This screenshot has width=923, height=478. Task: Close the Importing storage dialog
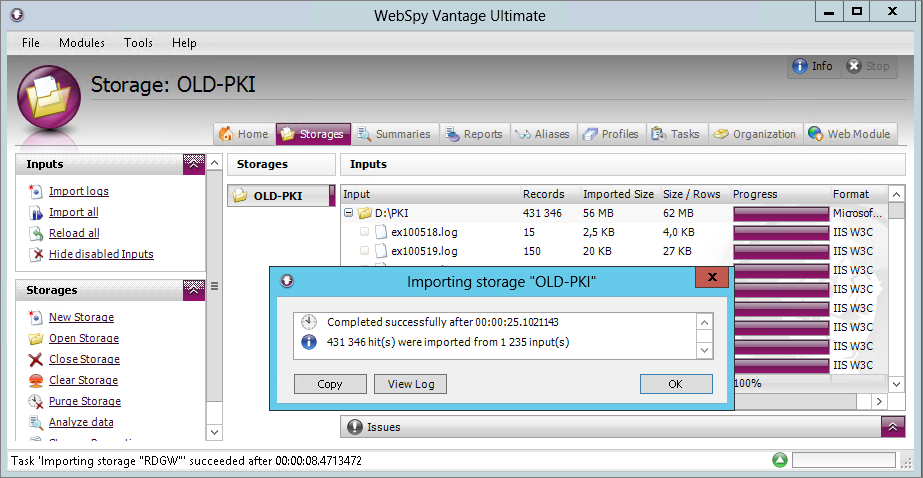click(712, 277)
